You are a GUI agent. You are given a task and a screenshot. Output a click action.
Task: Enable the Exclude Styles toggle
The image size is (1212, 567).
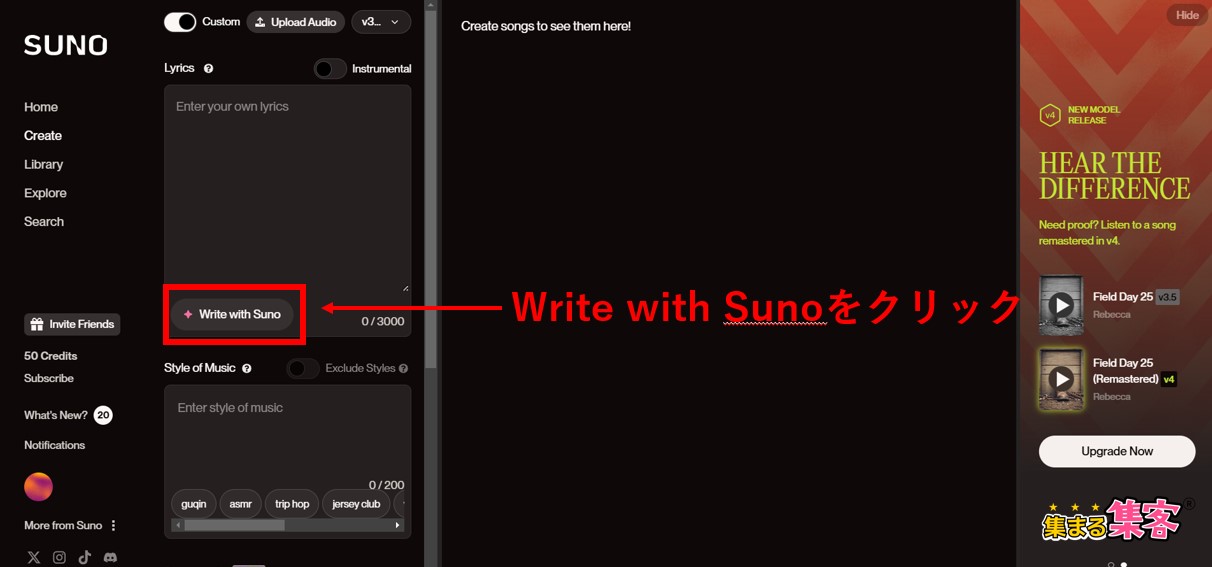(x=303, y=368)
